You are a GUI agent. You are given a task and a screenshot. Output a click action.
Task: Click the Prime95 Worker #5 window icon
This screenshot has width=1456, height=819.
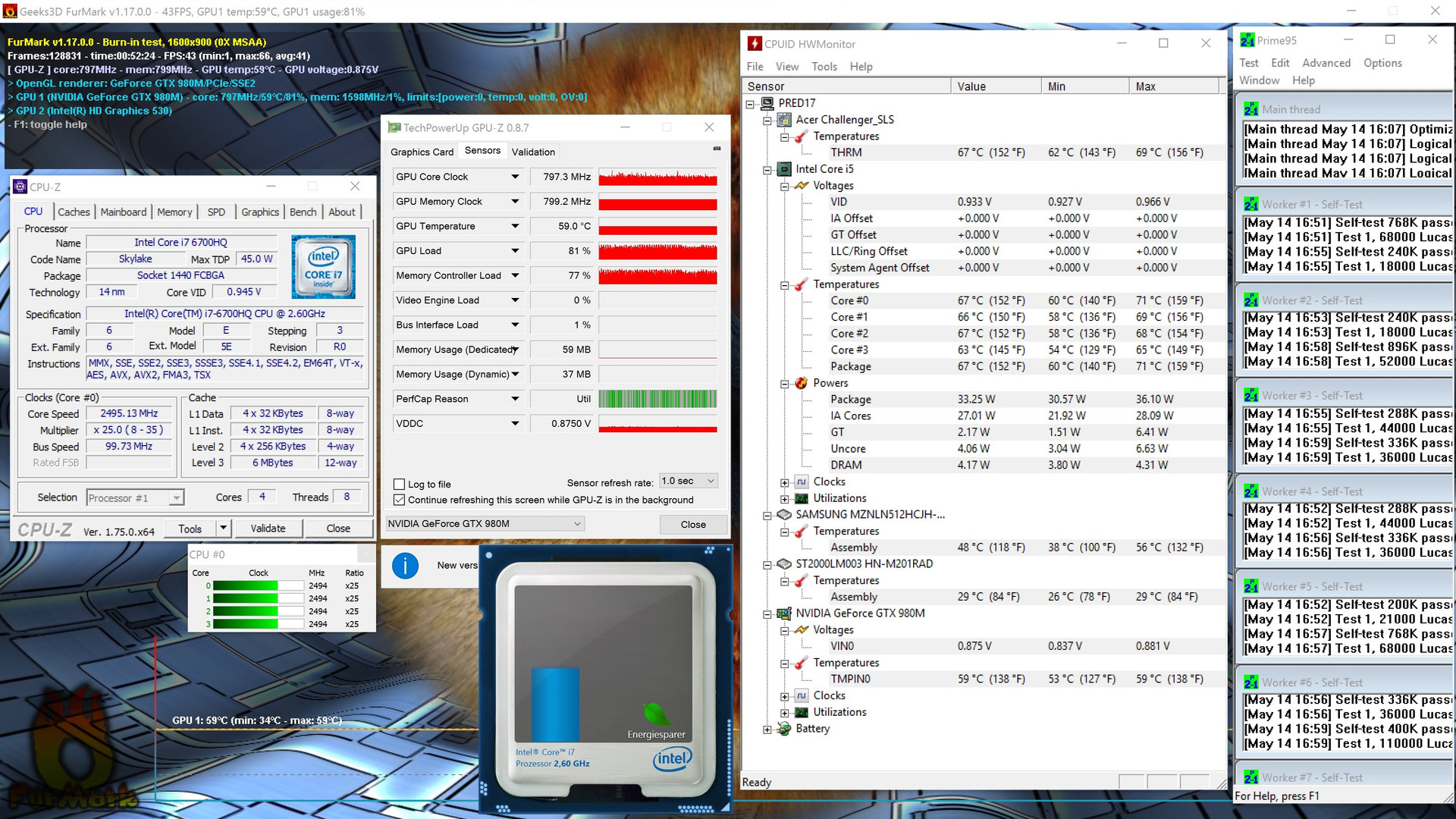pos(1250,587)
